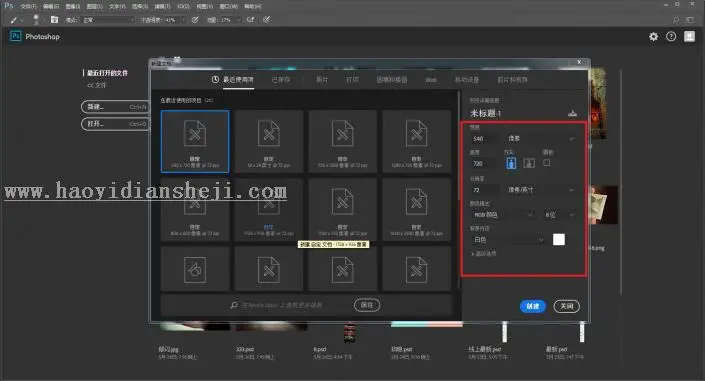The height and width of the screenshot is (381, 705).
Task: Open the 窗口(W) menu
Action: [x=228, y=6]
